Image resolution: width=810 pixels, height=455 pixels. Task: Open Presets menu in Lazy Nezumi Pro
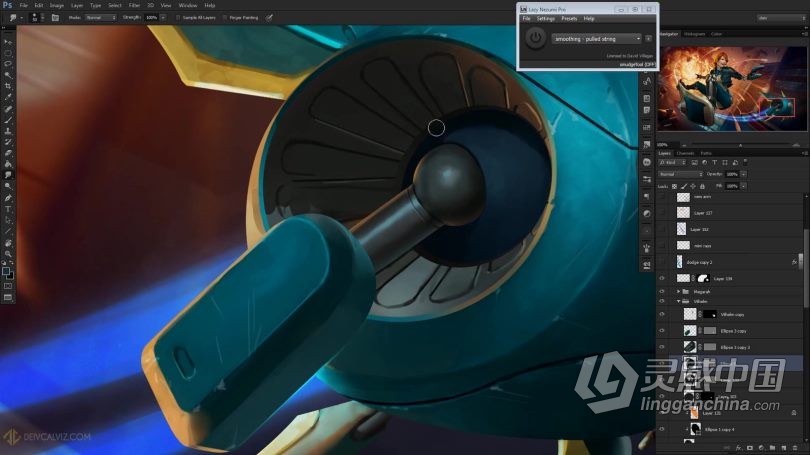pos(569,19)
